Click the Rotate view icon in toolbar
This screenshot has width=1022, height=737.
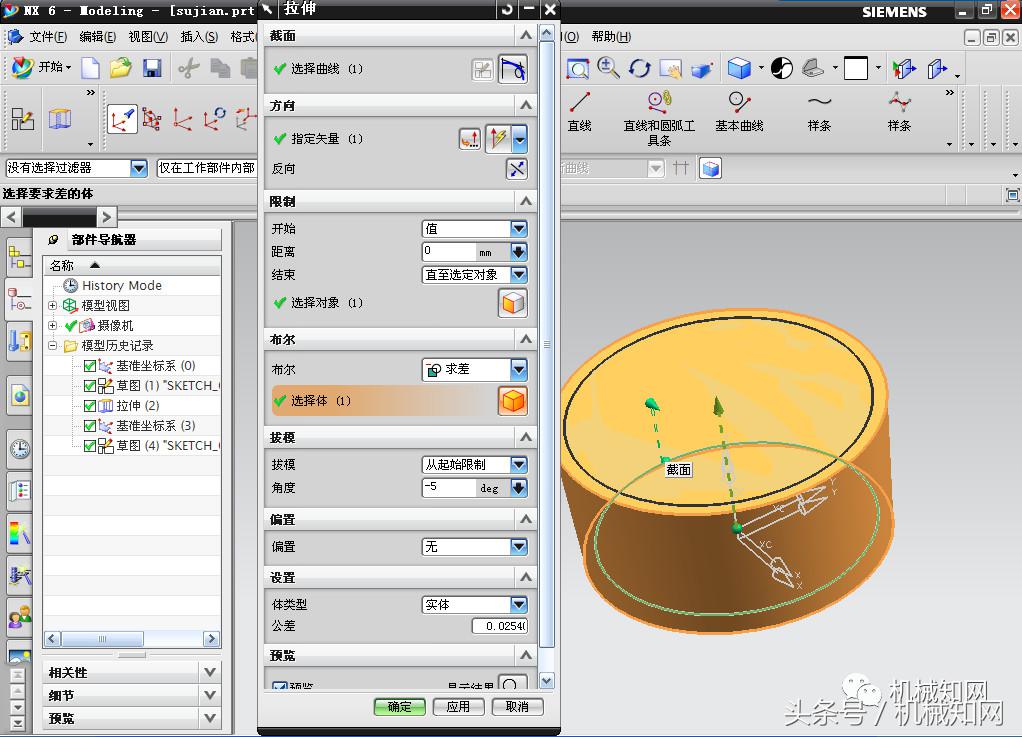(x=638, y=68)
